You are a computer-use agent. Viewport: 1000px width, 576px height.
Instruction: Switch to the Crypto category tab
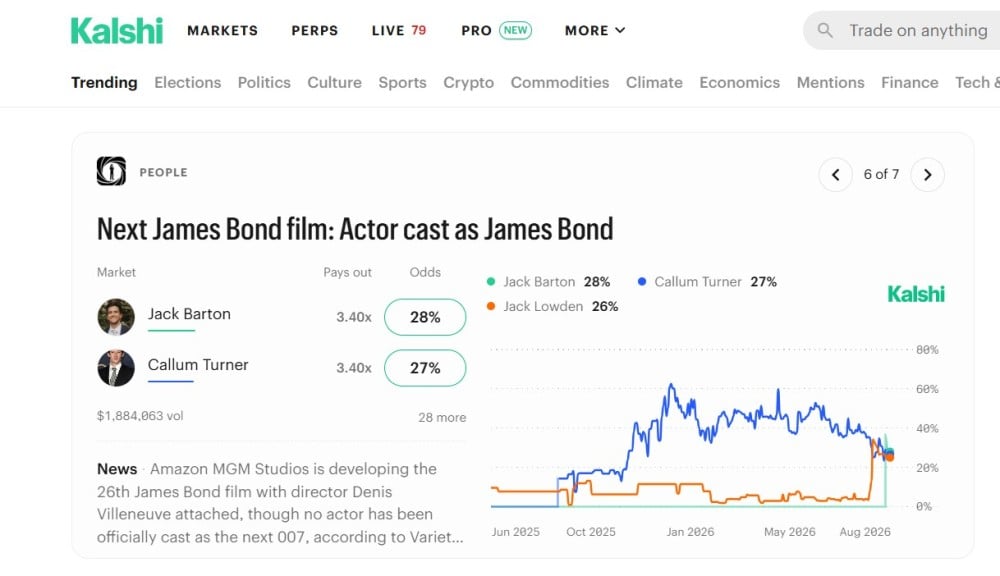(469, 83)
